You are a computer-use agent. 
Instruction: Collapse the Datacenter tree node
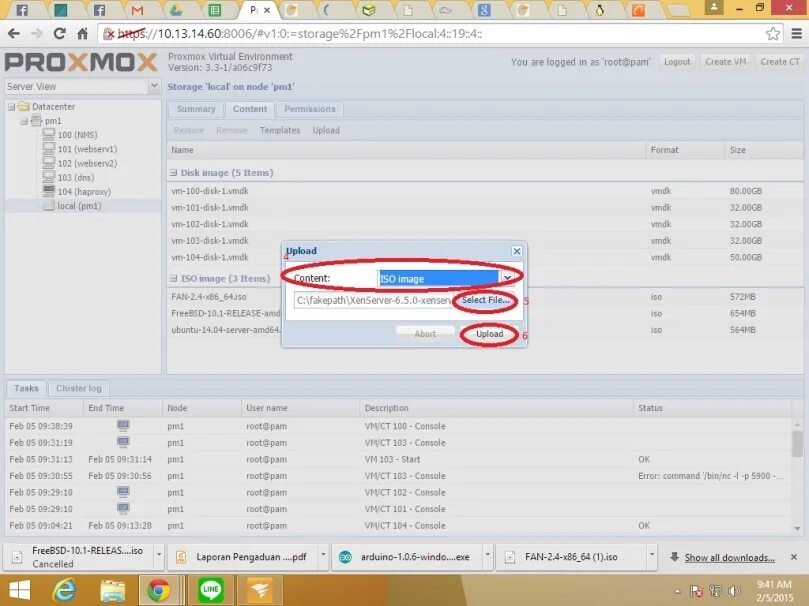[x=11, y=107]
